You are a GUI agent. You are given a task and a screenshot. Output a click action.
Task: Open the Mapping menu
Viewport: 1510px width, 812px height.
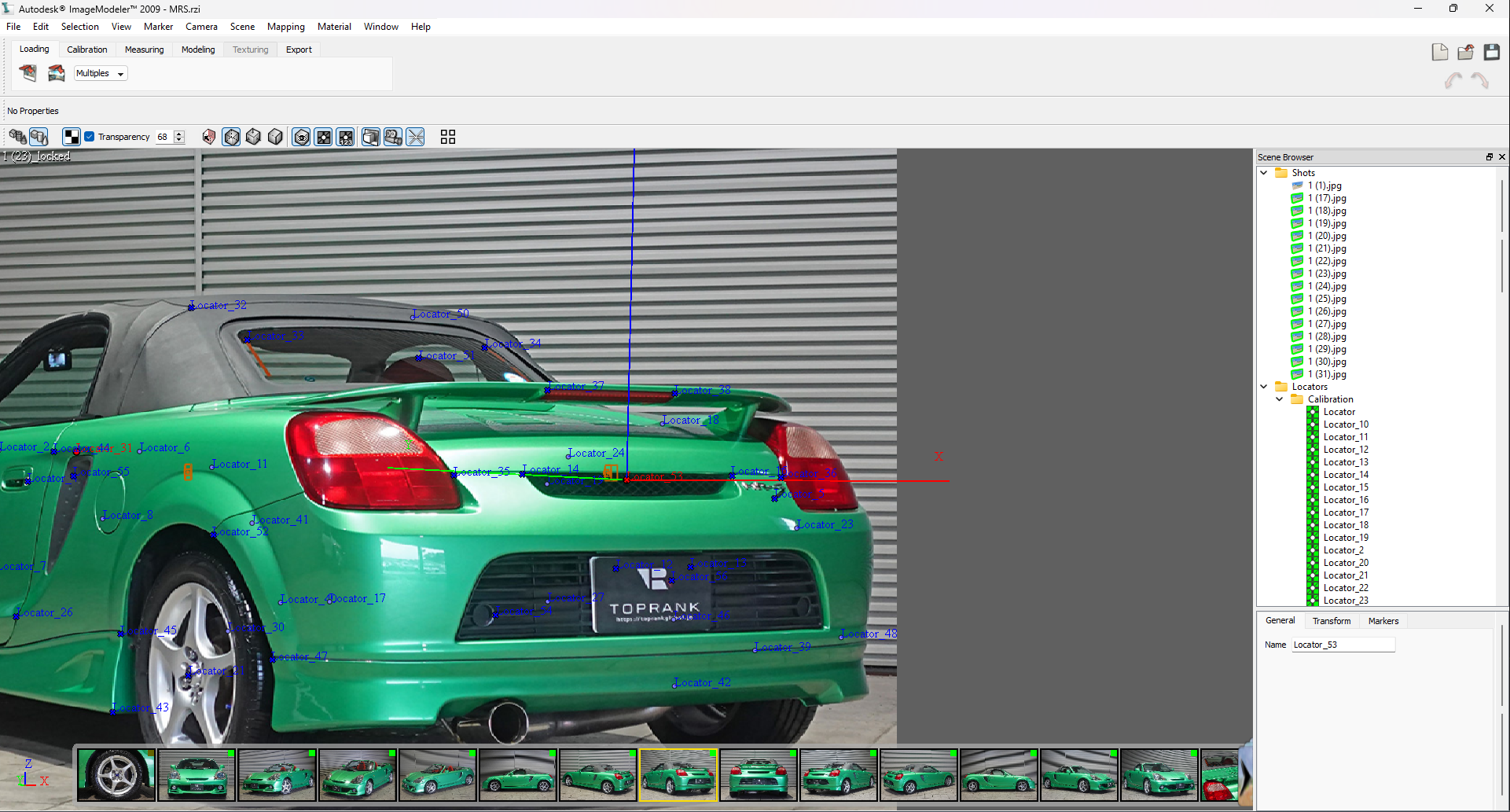click(286, 27)
